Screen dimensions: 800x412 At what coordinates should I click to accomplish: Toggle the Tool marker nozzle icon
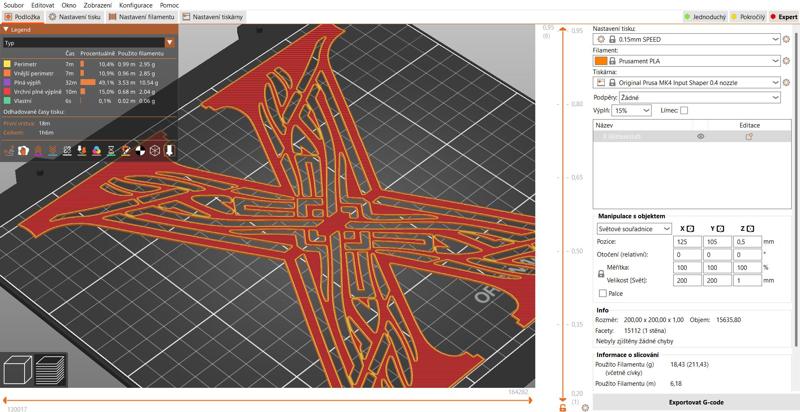pos(169,151)
